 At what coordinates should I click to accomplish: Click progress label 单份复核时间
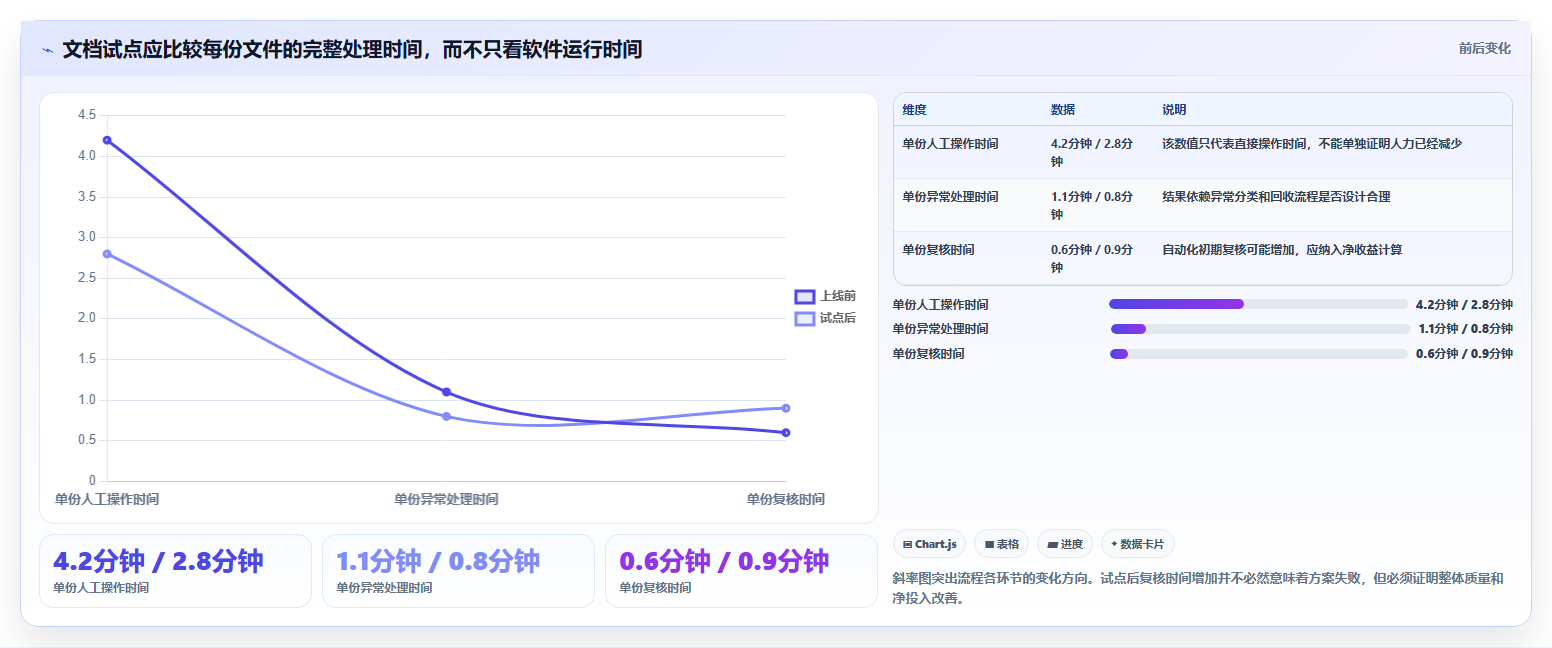pyautogui.click(x=928, y=353)
